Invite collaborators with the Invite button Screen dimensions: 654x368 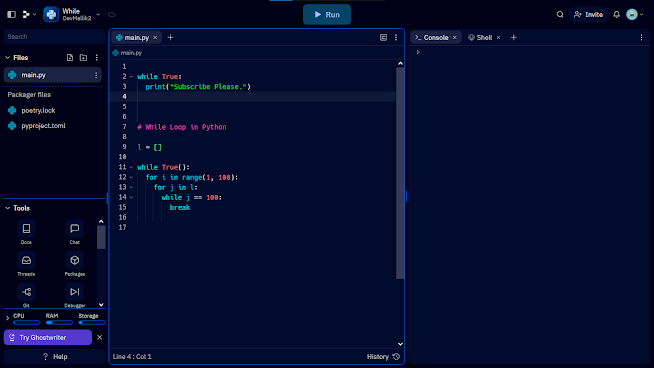point(588,15)
